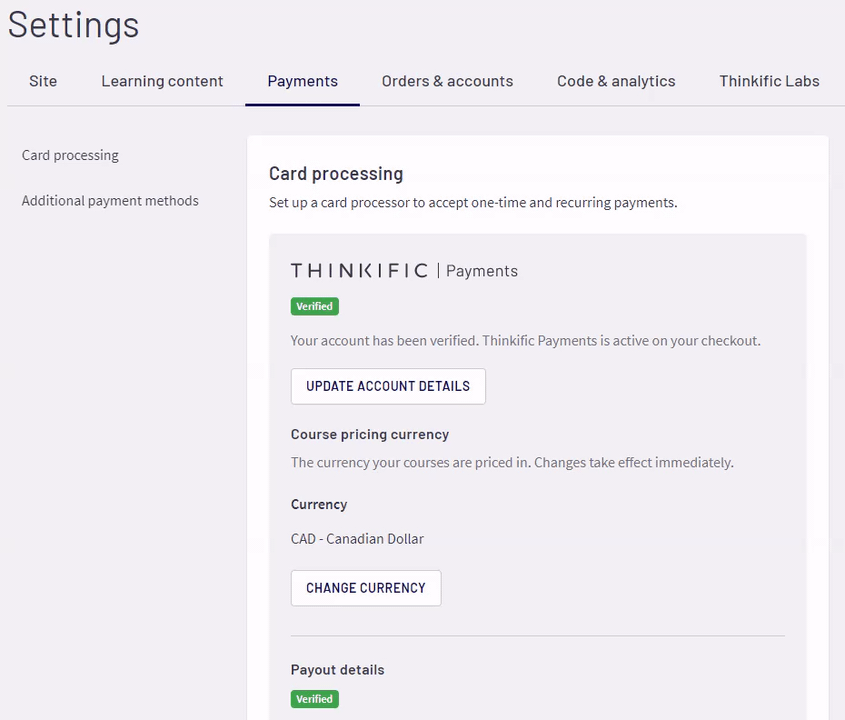This screenshot has width=845, height=720.
Task: Click the Verified badge under Payout details
Action: [x=315, y=699]
